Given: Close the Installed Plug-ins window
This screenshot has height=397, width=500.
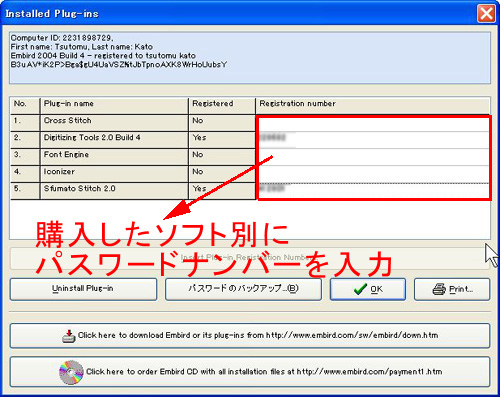Looking at the screenshot, I should (x=486, y=14).
